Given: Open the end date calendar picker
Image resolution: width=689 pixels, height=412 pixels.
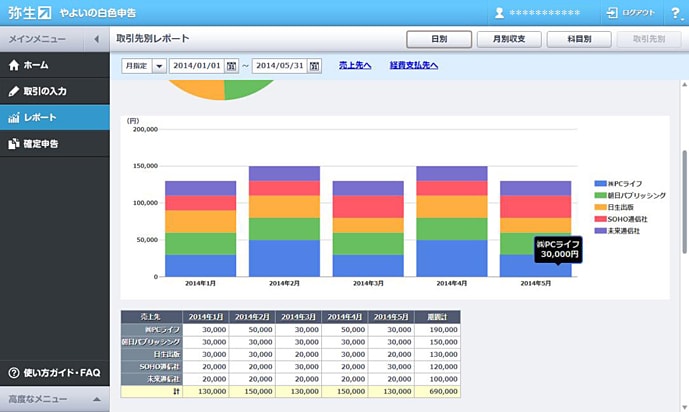Looking at the screenshot, I should click(315, 65).
